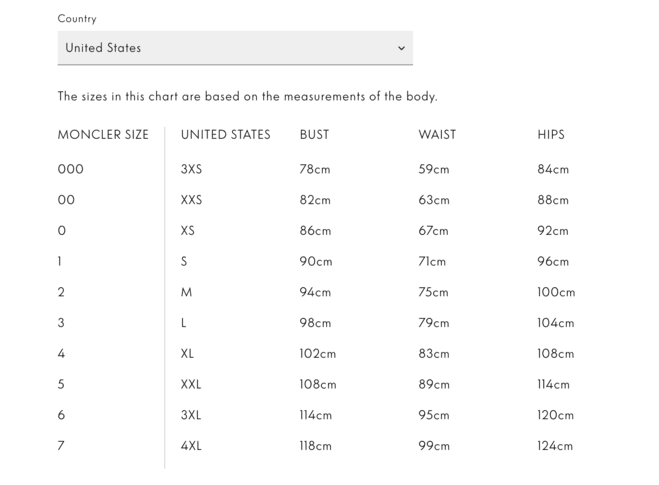
Task: Open the Country dropdown showing United States
Action: tap(235, 48)
